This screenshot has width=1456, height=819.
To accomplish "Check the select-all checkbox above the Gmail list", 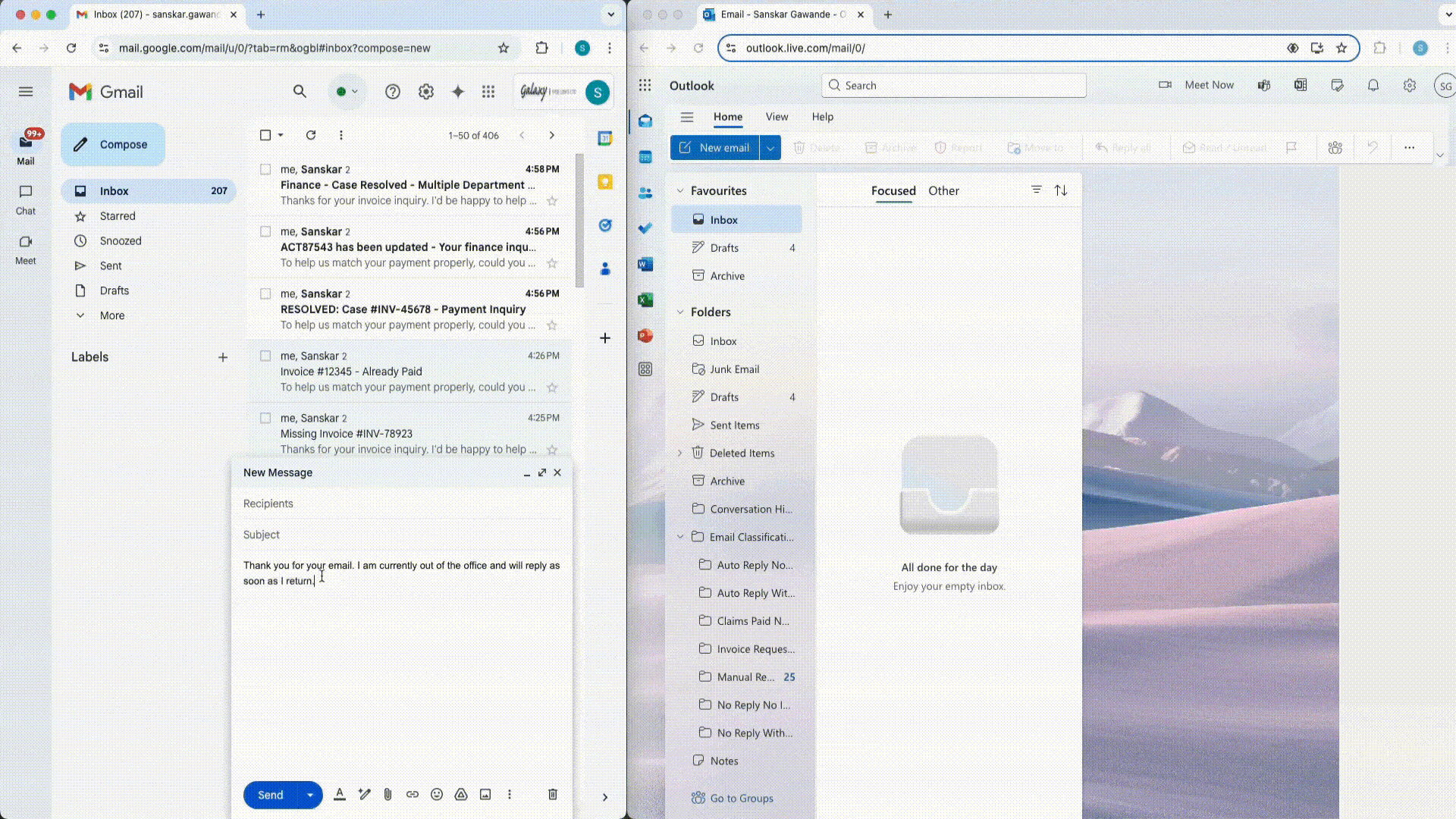I will coord(265,134).
